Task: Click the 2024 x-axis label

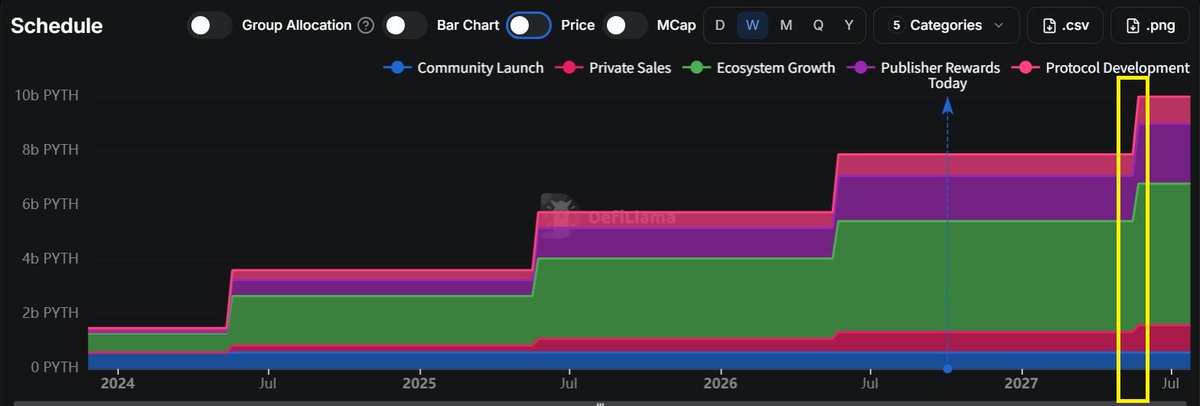Action: click(117, 383)
